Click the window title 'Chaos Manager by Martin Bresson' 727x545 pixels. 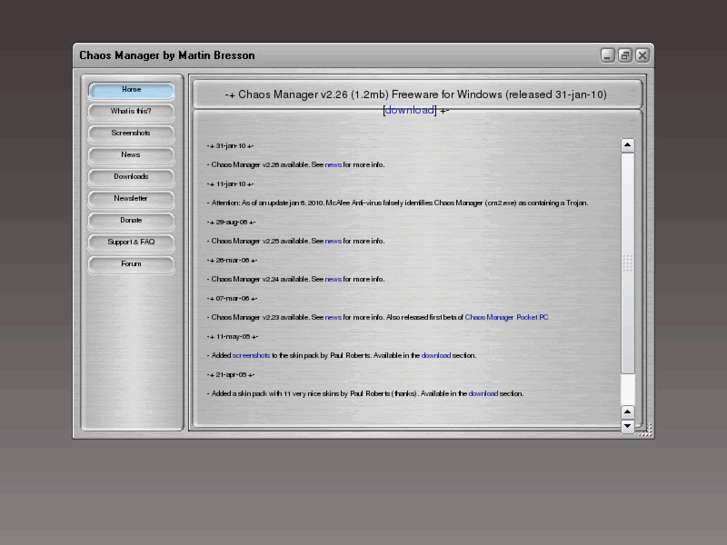(x=167, y=55)
